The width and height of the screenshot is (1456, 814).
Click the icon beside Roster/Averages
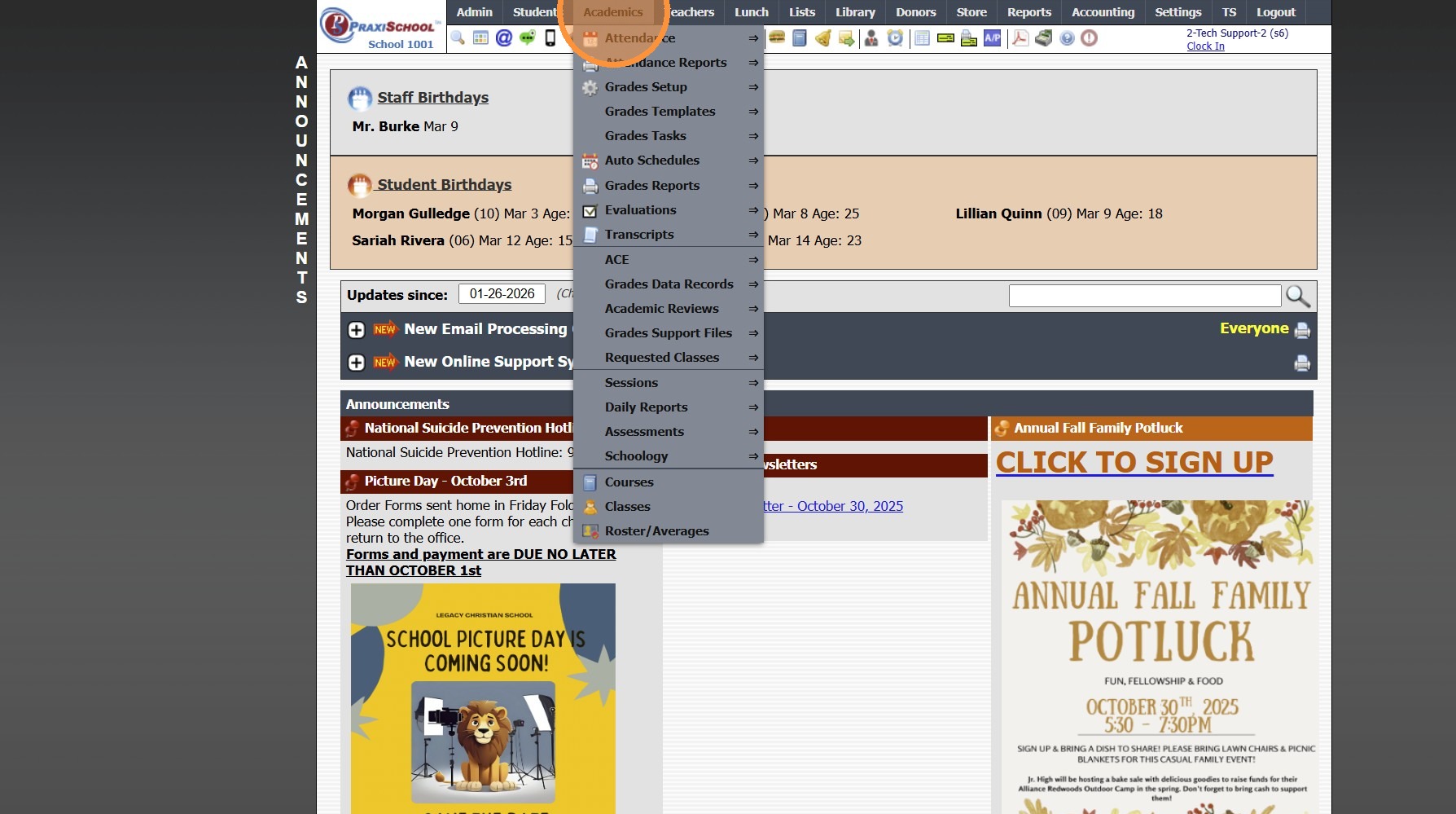pos(590,531)
